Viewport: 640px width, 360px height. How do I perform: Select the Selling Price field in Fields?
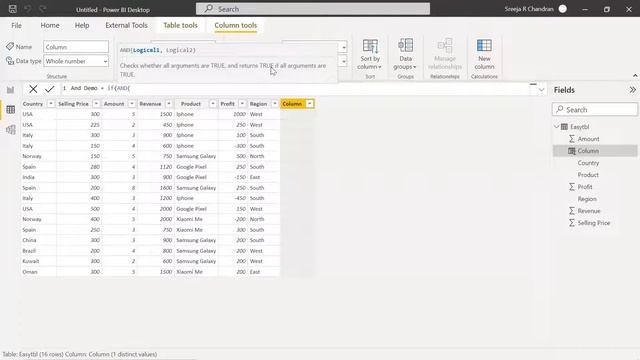coord(594,223)
